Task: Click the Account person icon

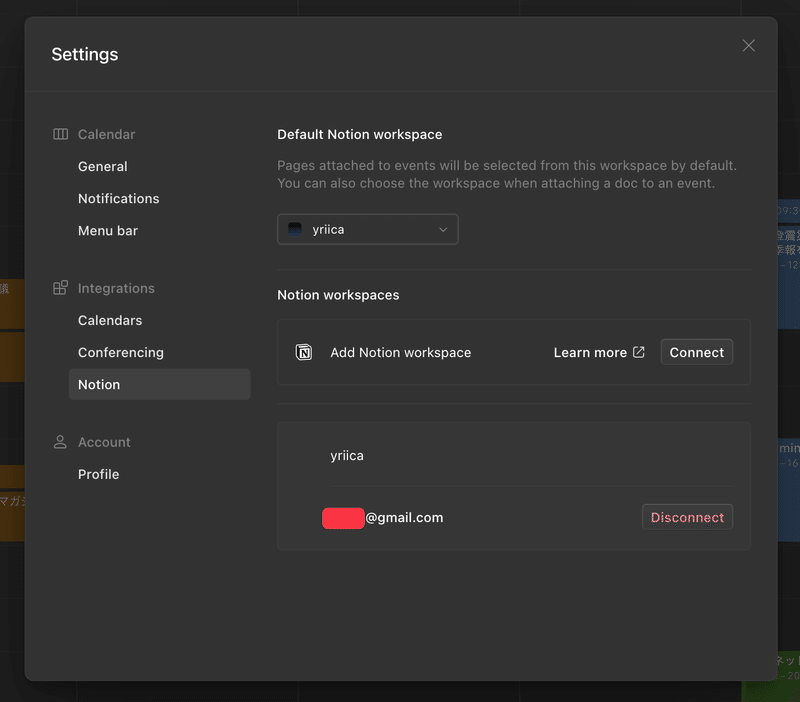Action: click(60, 442)
